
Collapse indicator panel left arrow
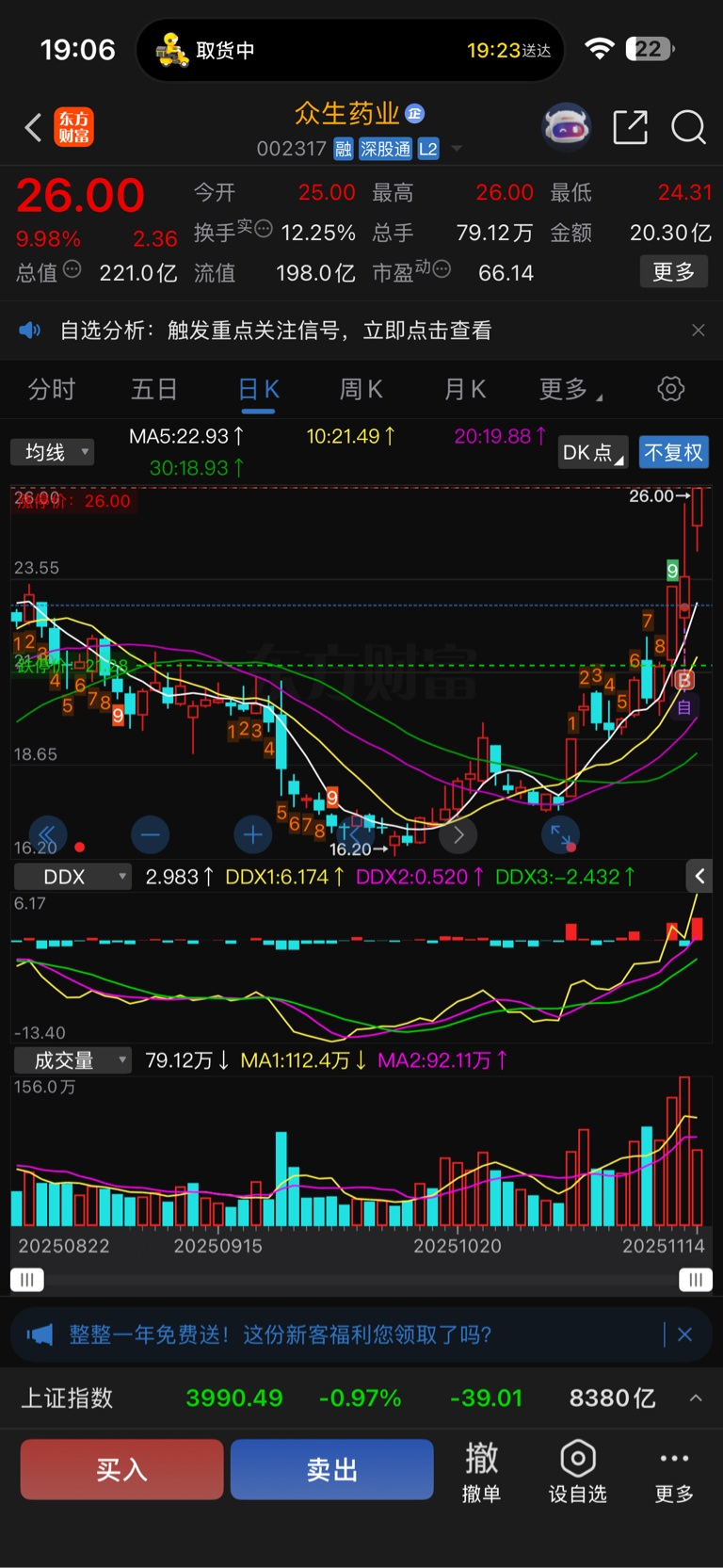pos(699,877)
